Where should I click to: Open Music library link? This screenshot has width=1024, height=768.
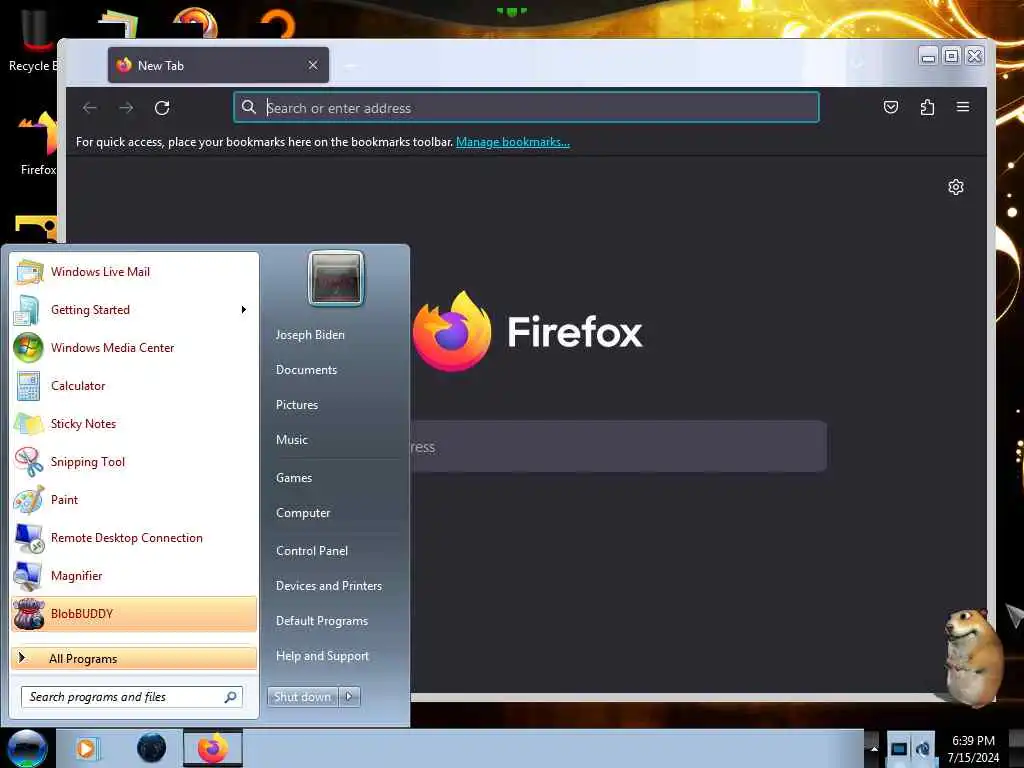click(292, 440)
